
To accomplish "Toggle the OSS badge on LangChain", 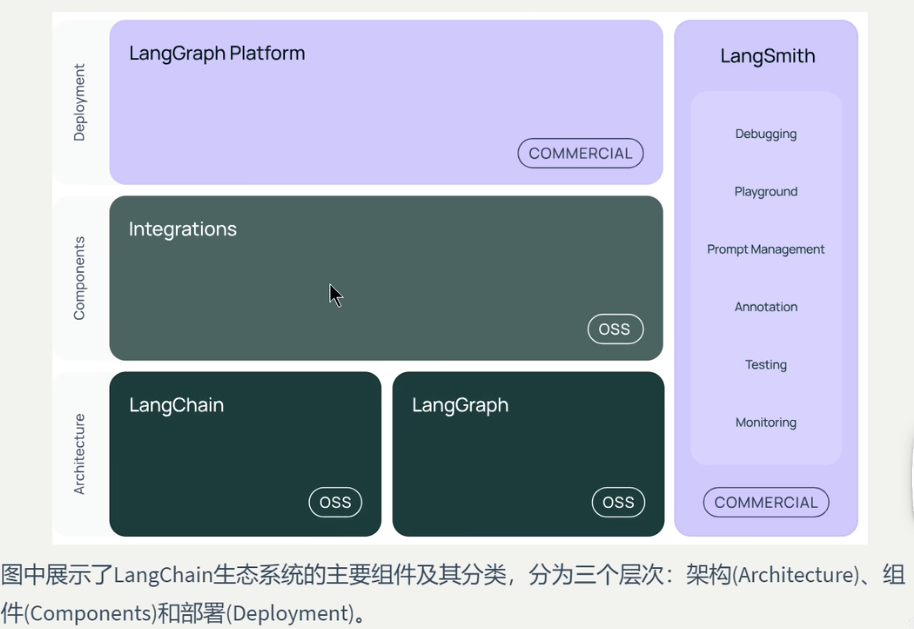I will (335, 503).
